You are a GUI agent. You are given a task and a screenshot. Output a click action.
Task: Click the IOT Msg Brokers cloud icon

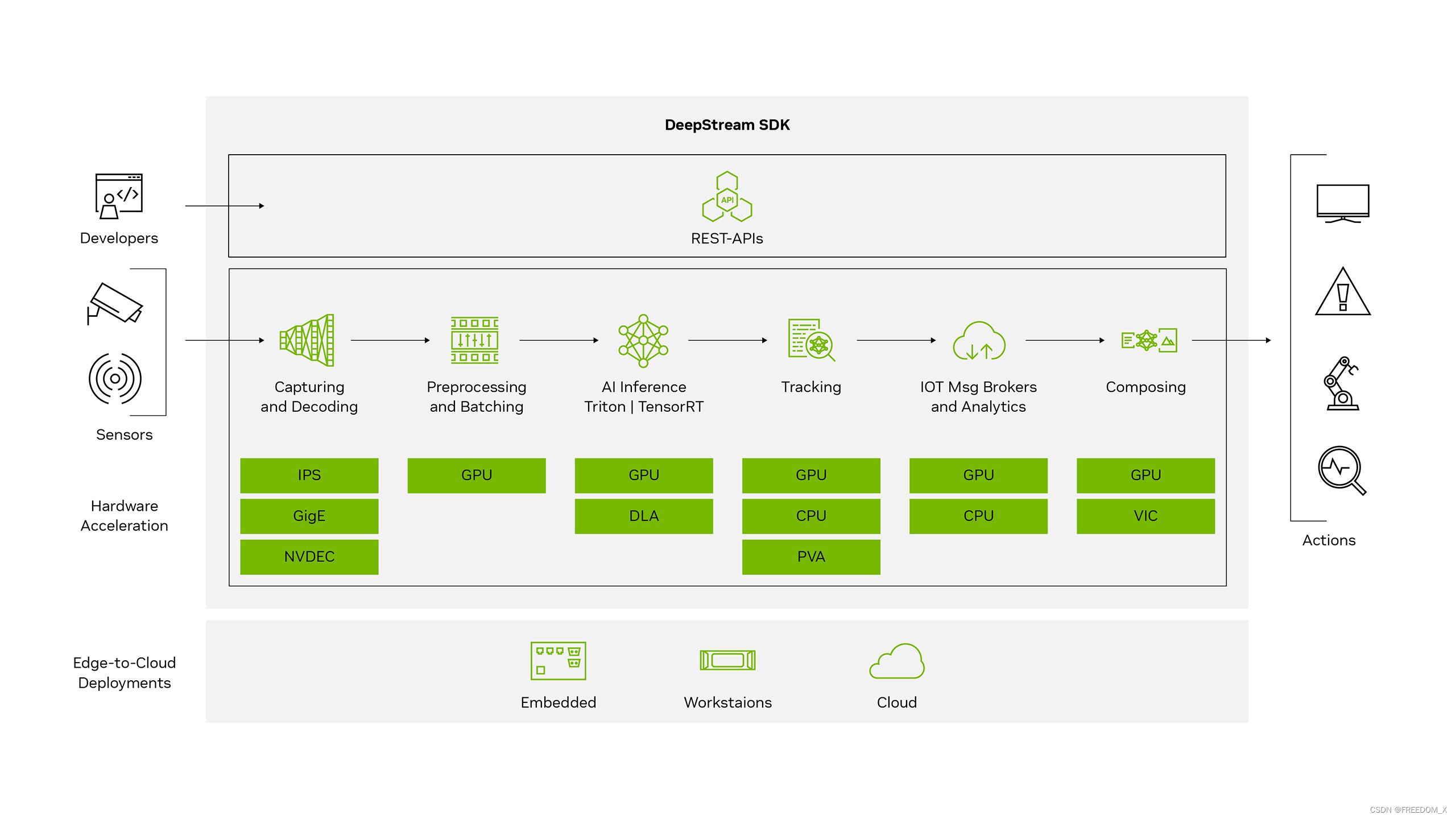pyautogui.click(x=978, y=340)
